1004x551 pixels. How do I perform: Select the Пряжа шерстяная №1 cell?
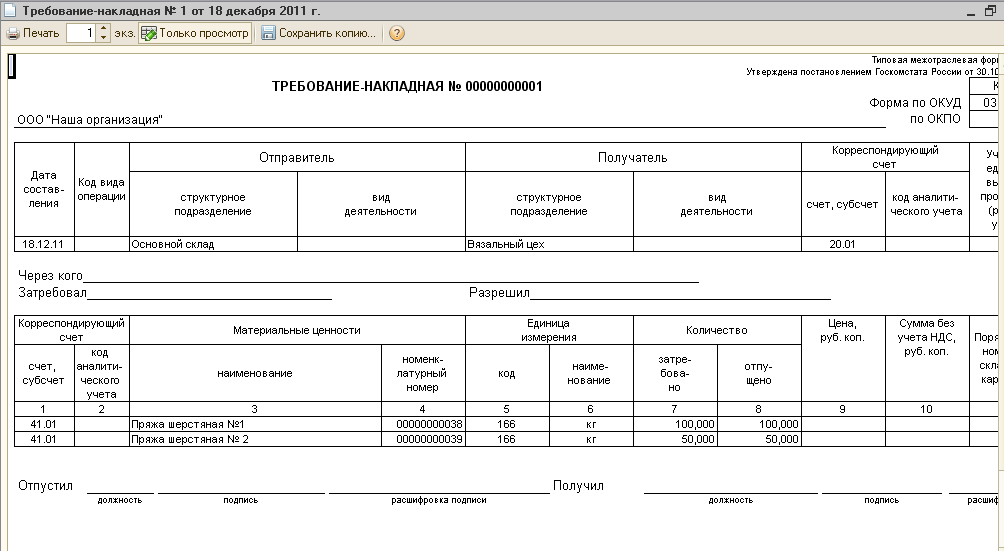tap(255, 424)
